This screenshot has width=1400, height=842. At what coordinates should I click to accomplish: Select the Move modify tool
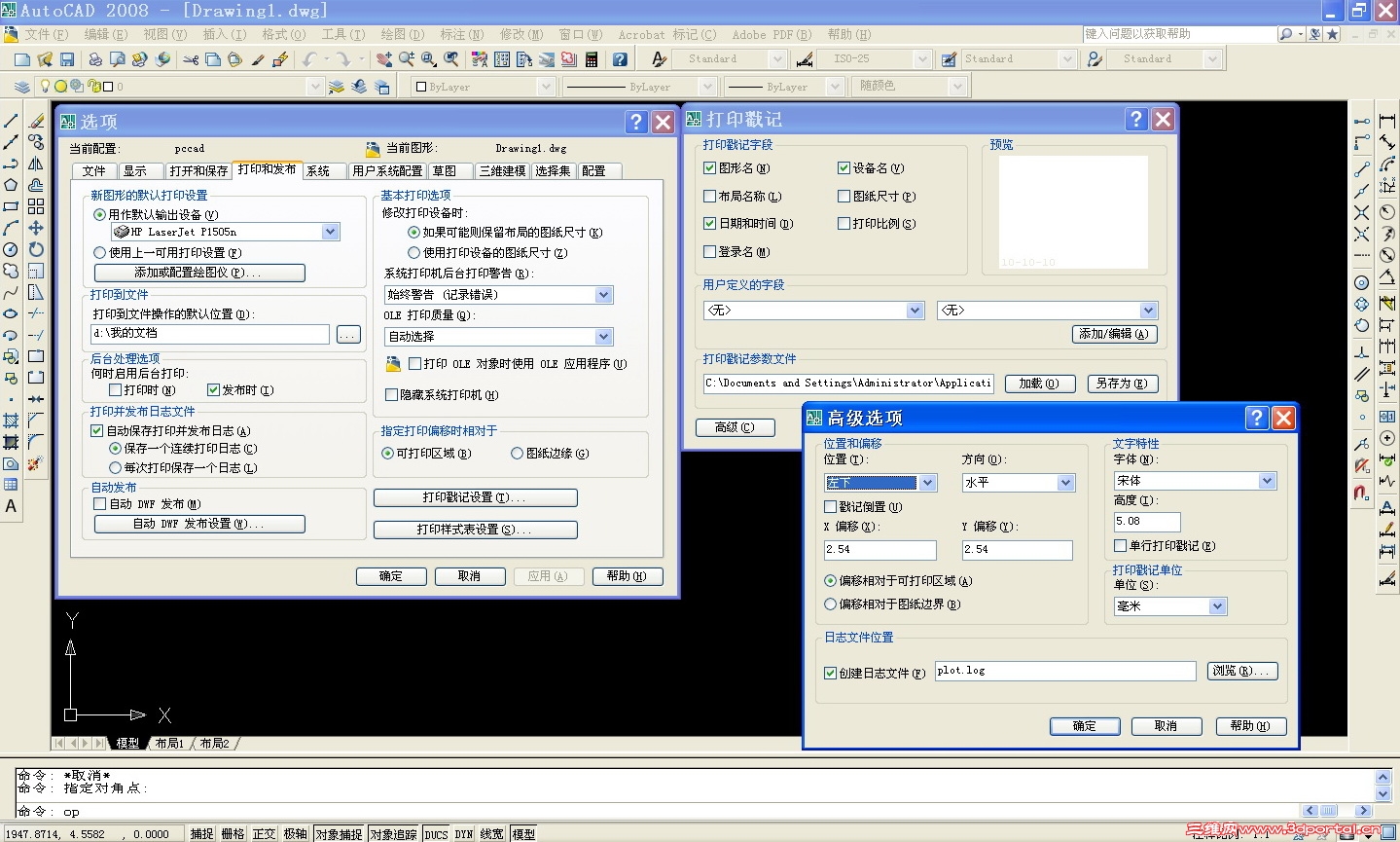tap(36, 228)
